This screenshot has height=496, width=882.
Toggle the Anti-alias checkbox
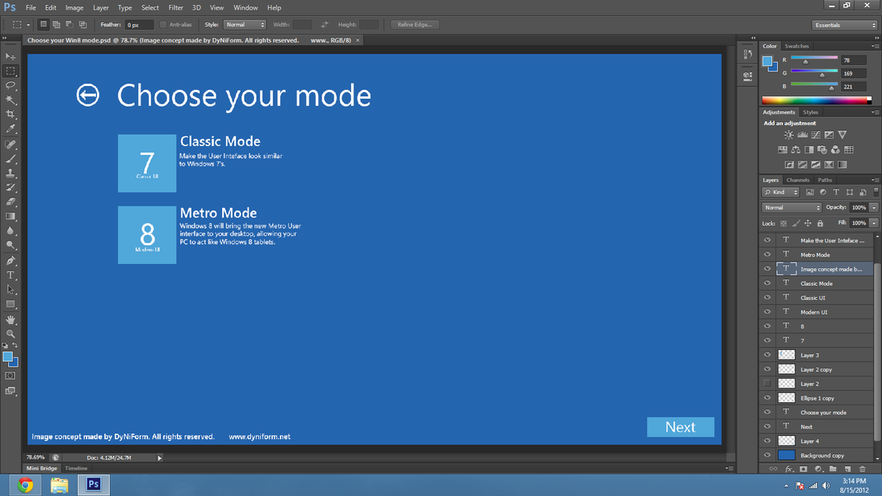[163, 25]
